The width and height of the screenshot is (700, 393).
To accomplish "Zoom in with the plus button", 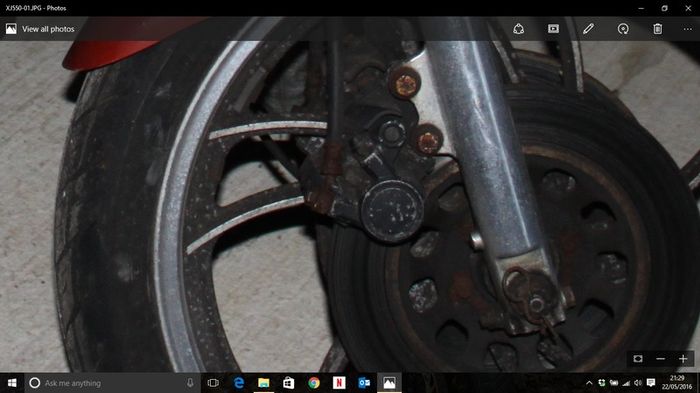I will [x=683, y=359].
